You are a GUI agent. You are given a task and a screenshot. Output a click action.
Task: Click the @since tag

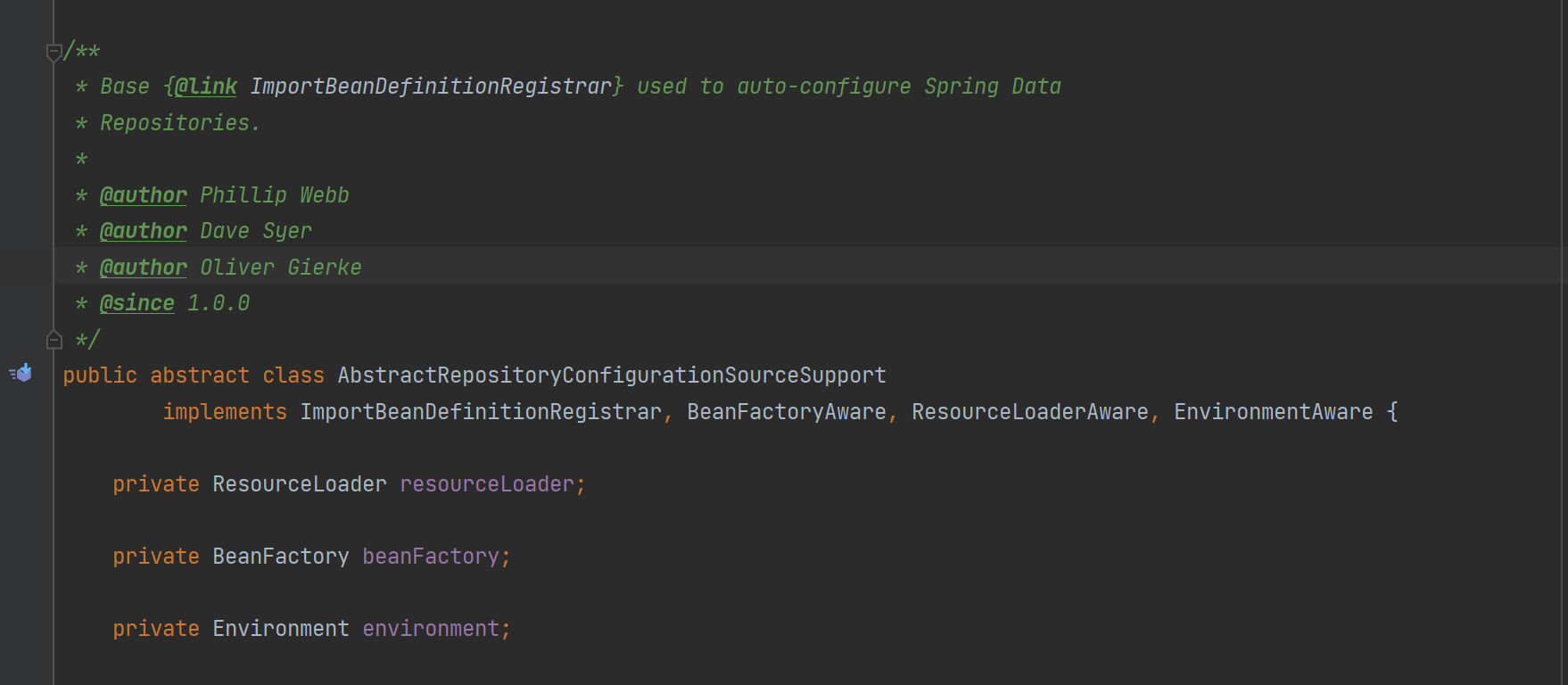click(137, 303)
